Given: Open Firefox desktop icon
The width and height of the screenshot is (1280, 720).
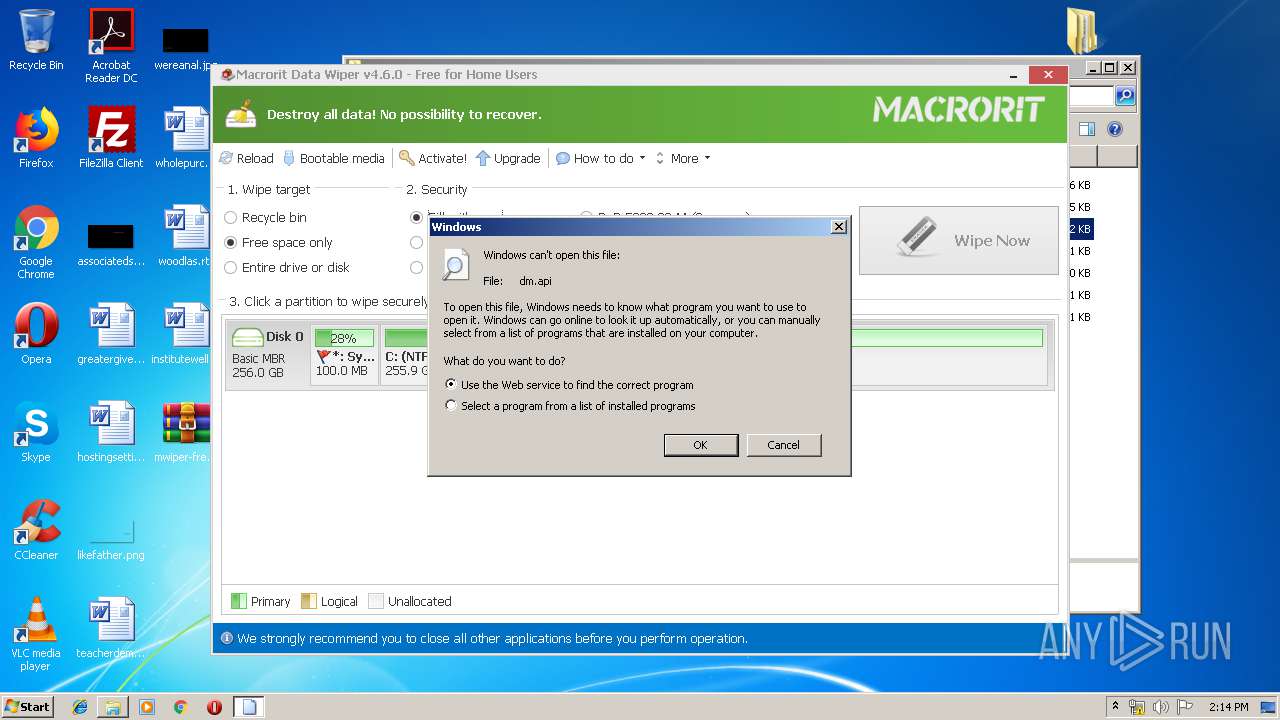Looking at the screenshot, I should tap(36, 138).
